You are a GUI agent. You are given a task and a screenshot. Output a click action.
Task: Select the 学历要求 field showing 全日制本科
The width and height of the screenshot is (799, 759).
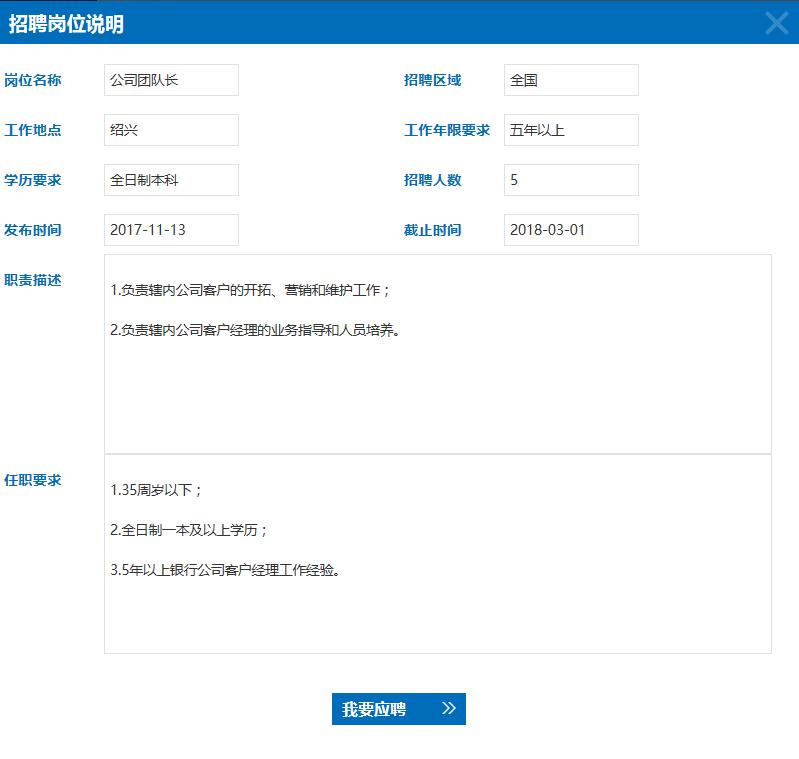coord(171,180)
